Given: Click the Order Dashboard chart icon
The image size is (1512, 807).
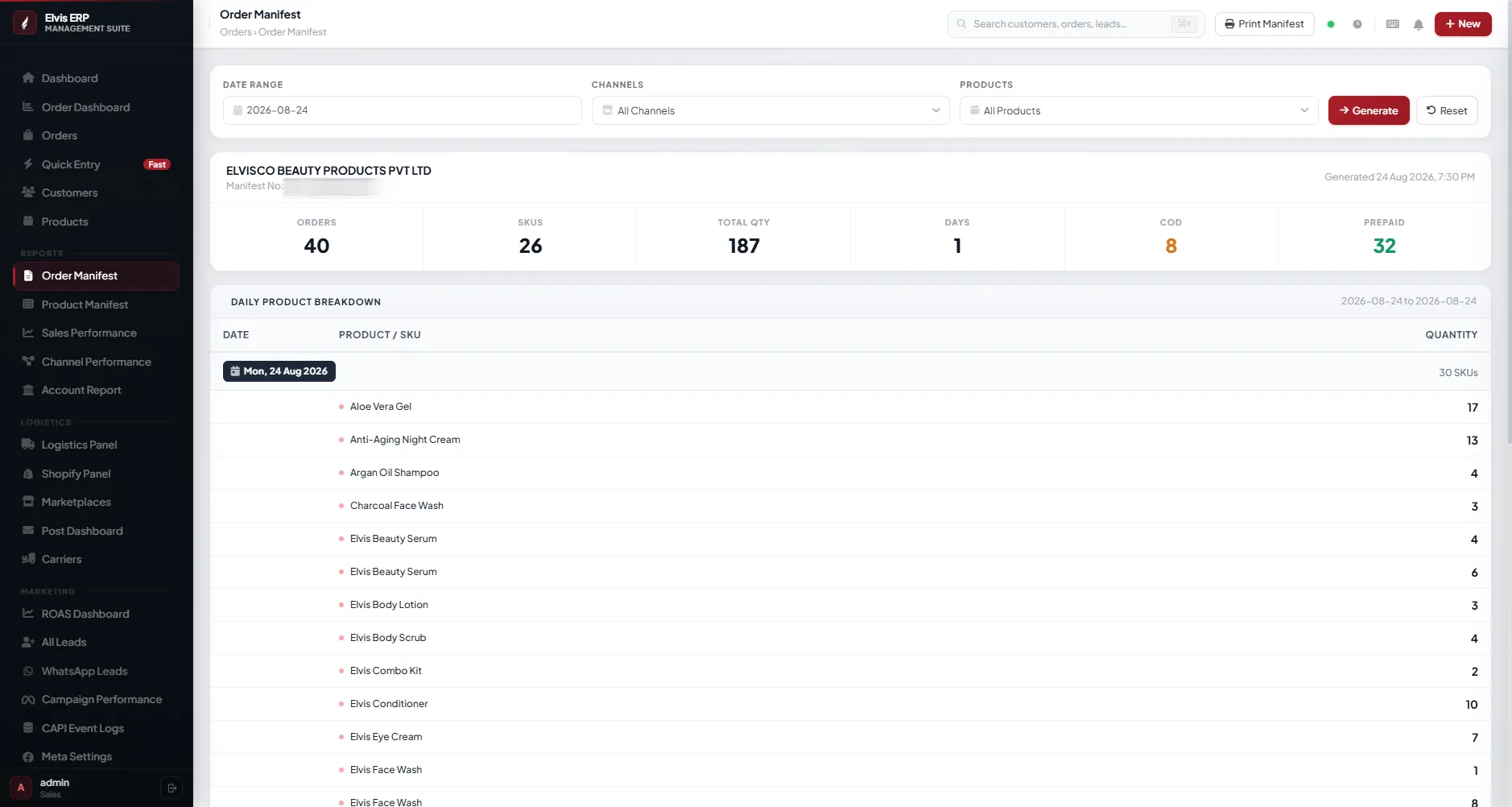Looking at the screenshot, I should click(28, 107).
